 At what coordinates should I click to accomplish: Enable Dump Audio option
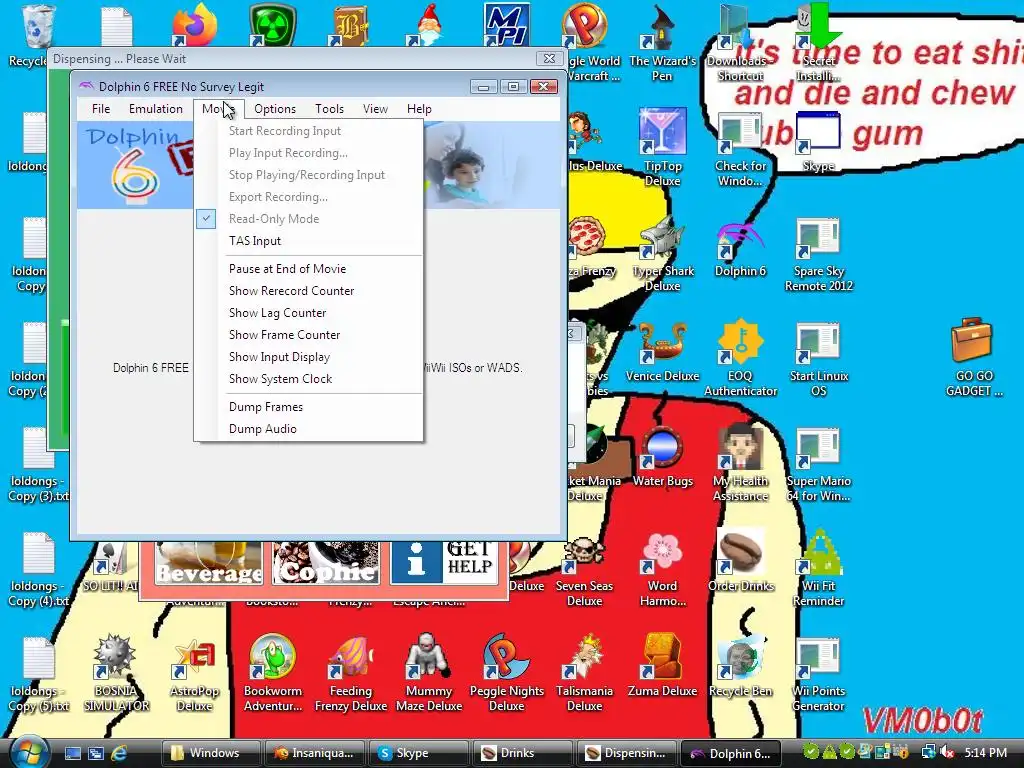pyautogui.click(x=309, y=429)
